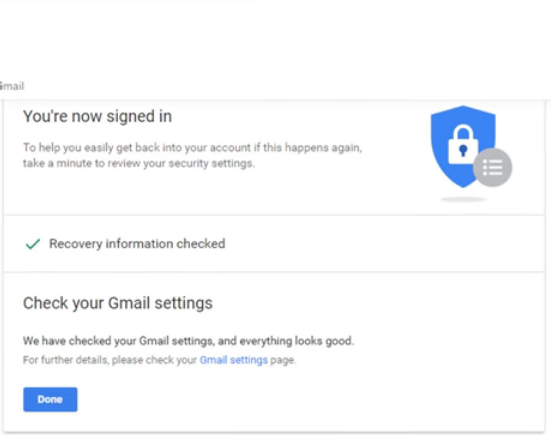Click the "For further details" text
Image resolution: width=551 pixels, height=435 pixels.
point(65,360)
